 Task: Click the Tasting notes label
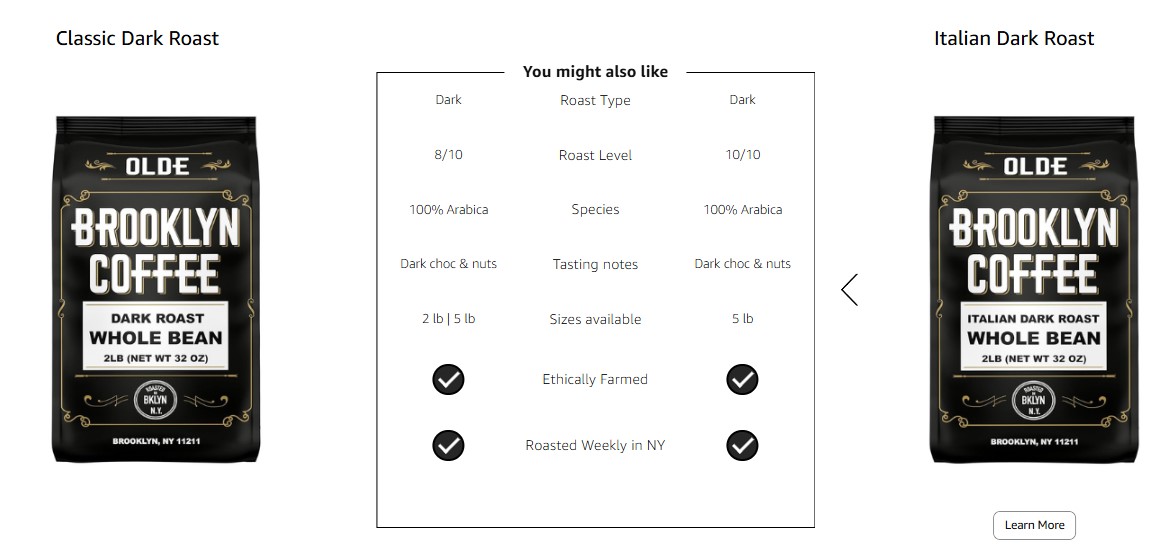[x=595, y=264]
